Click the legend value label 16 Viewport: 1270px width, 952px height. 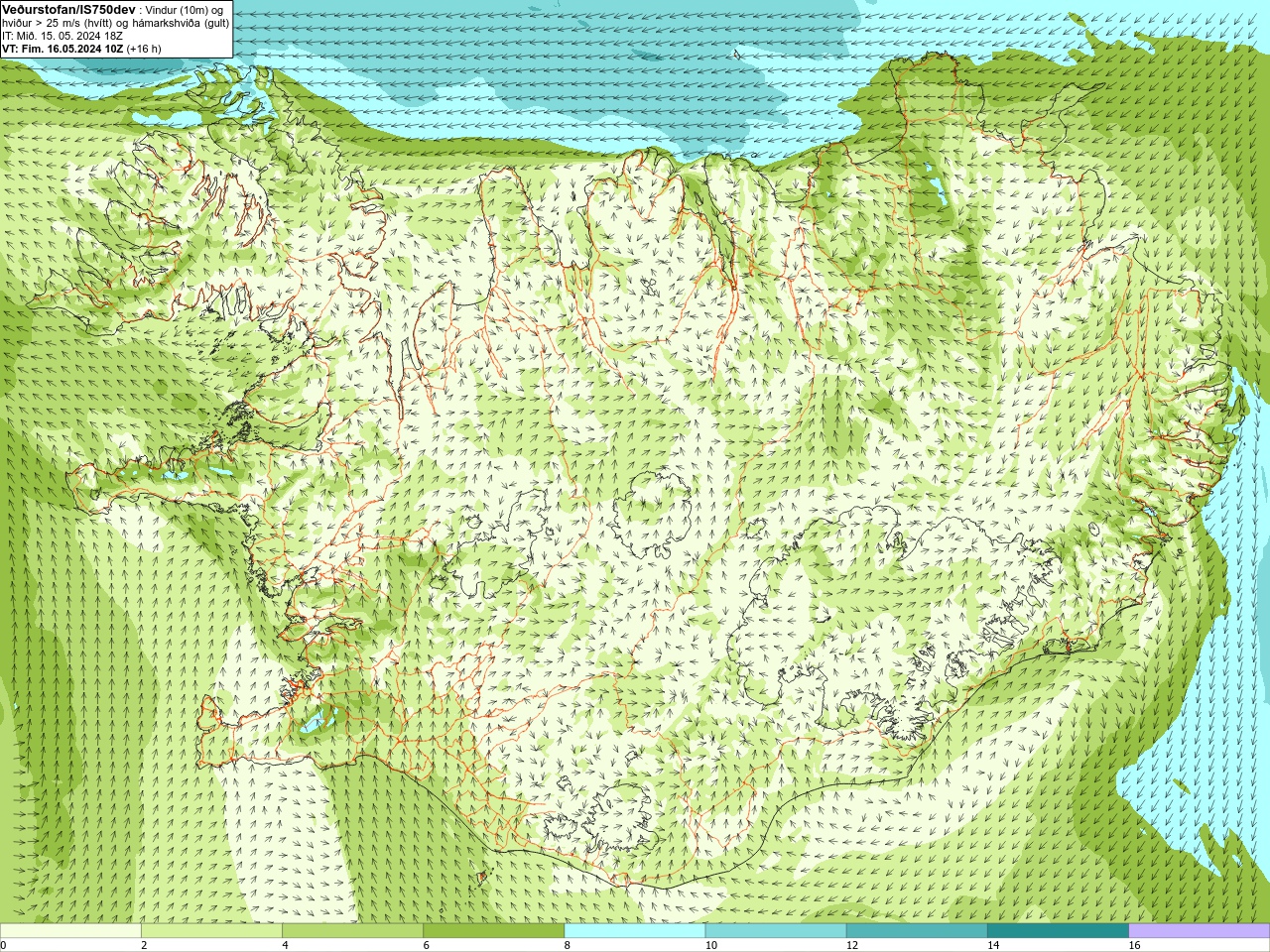coord(1134,945)
